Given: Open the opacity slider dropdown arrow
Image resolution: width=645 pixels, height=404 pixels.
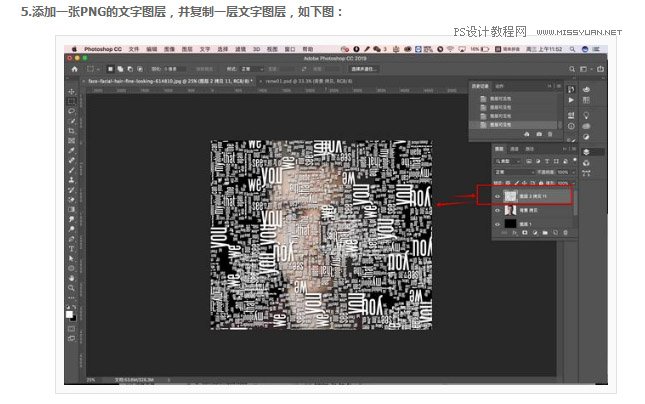Looking at the screenshot, I should tap(573, 172).
